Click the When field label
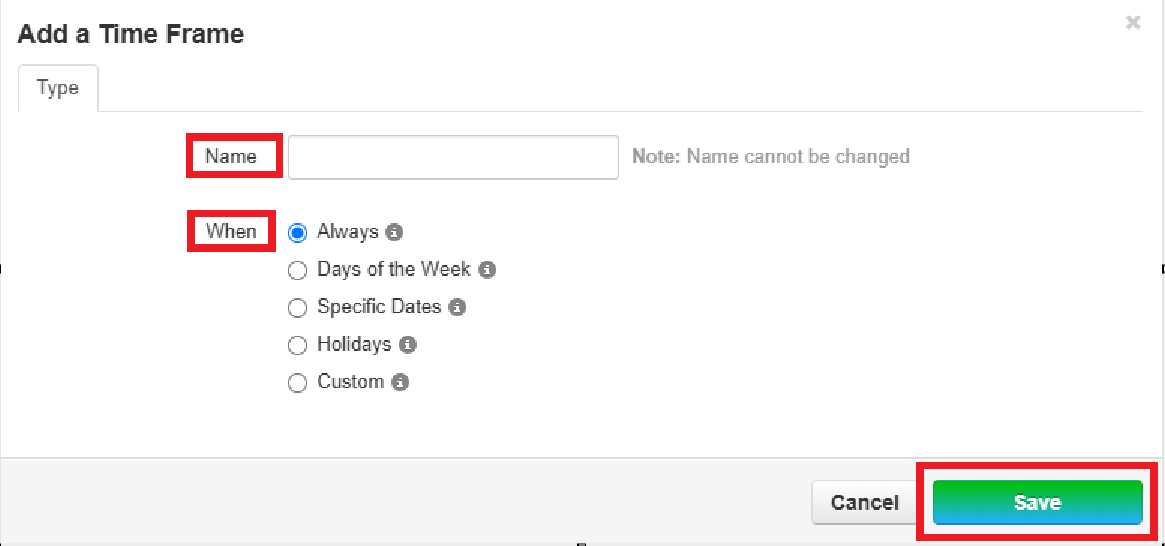Screen dimensions: 1165x546 tap(231, 231)
